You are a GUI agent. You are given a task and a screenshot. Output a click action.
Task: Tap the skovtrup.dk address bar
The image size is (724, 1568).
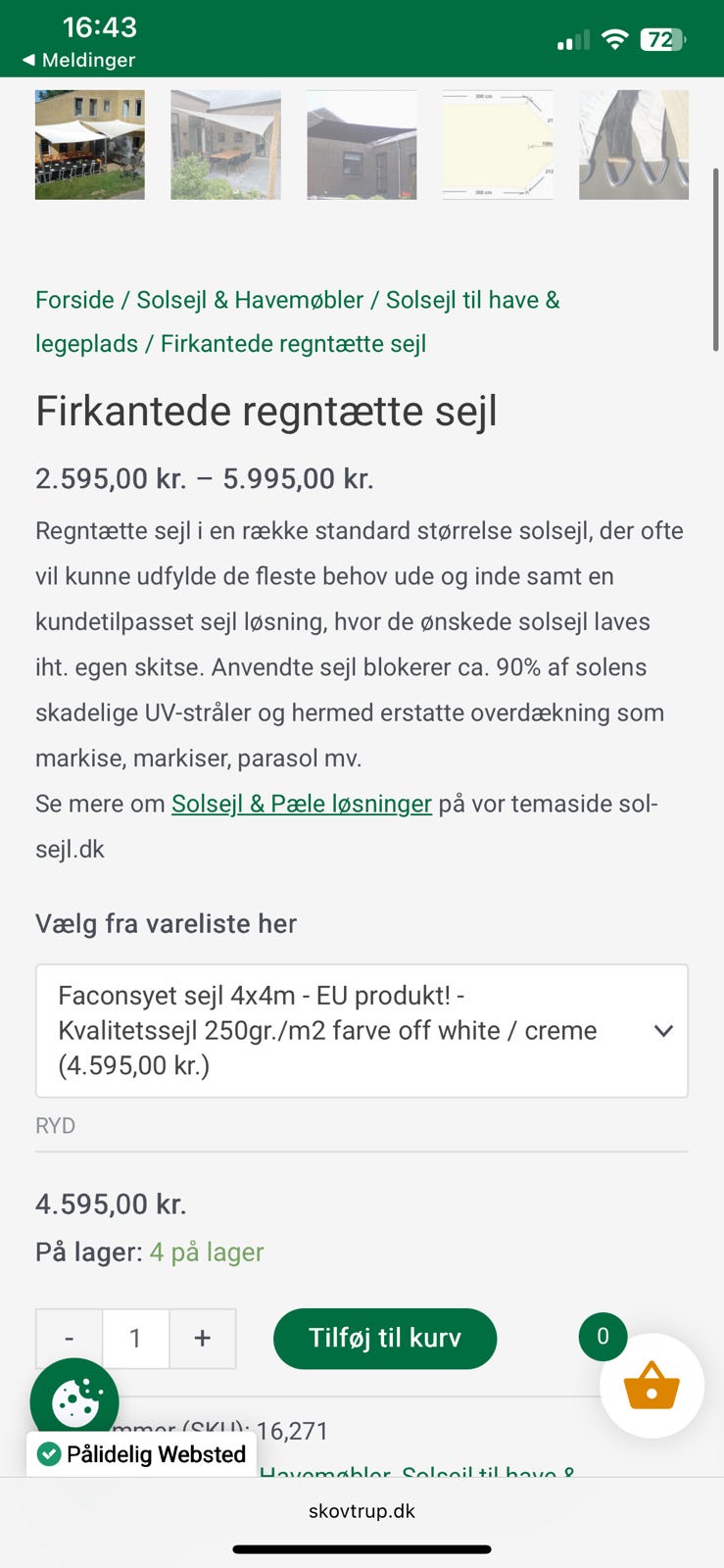(x=362, y=1510)
